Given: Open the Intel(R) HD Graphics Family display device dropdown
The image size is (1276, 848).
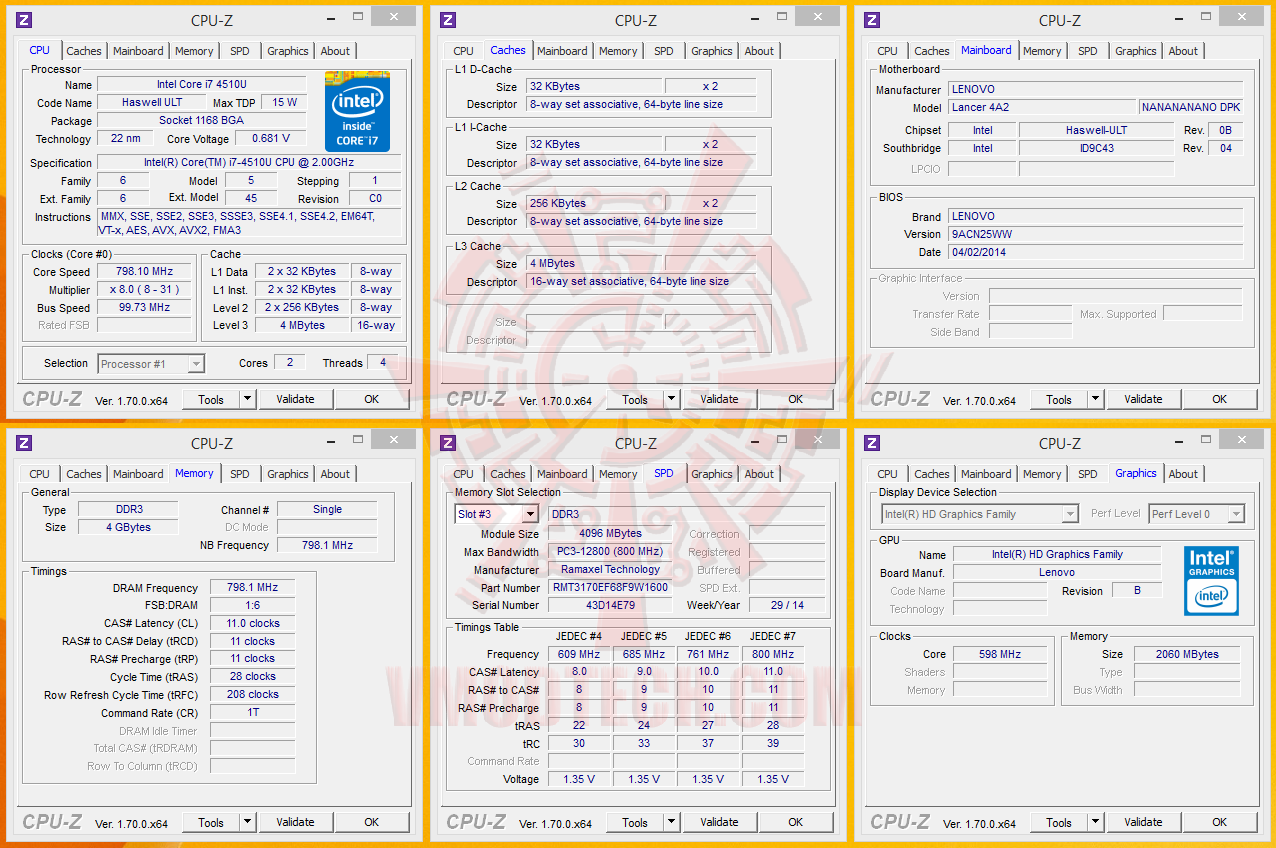Looking at the screenshot, I should [979, 514].
